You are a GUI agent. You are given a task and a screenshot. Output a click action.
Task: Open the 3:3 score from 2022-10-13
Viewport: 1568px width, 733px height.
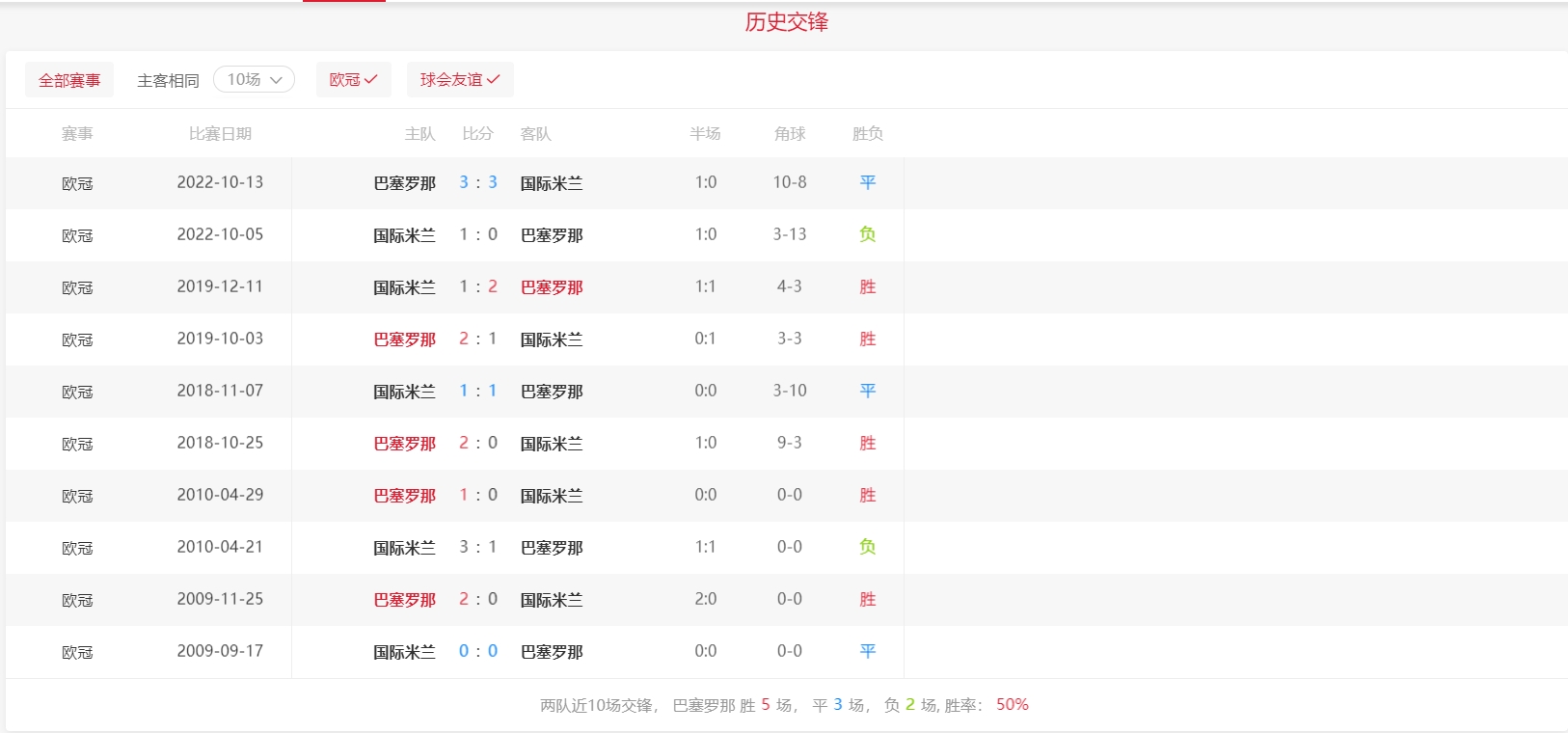(478, 182)
